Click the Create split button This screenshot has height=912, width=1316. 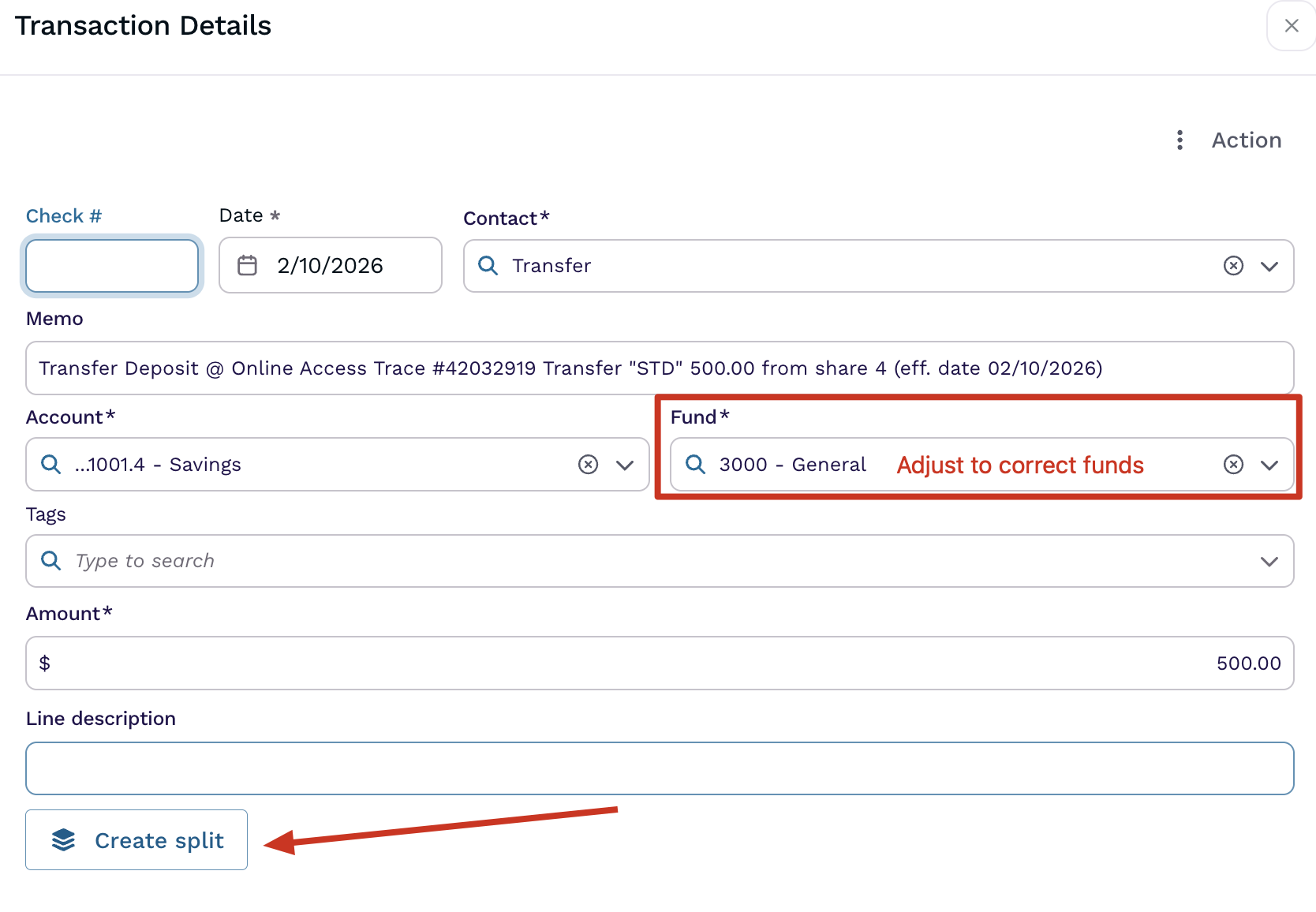pyautogui.click(x=136, y=840)
